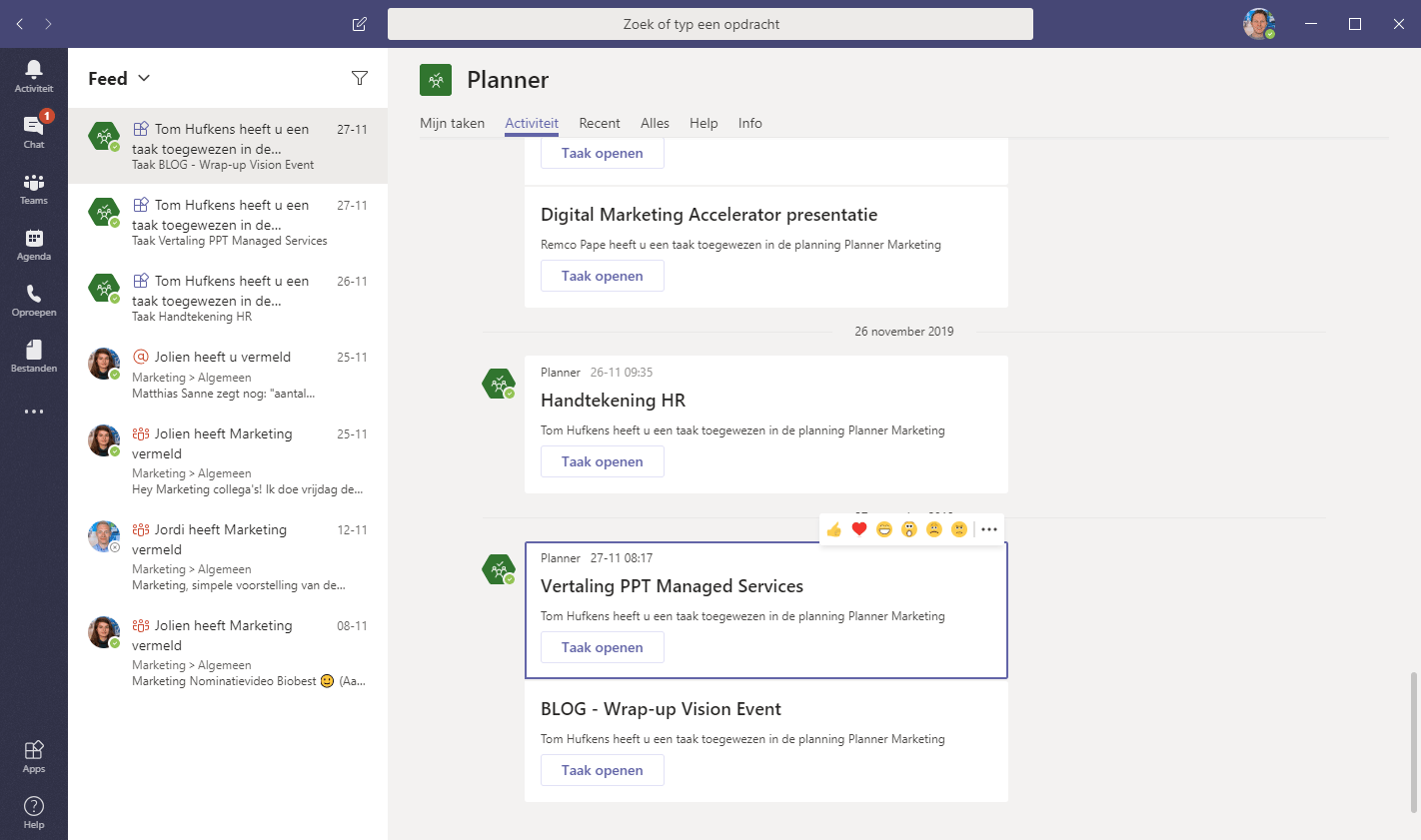Open feed item Taak Handtekening HR
The image size is (1421, 840).
[228, 298]
